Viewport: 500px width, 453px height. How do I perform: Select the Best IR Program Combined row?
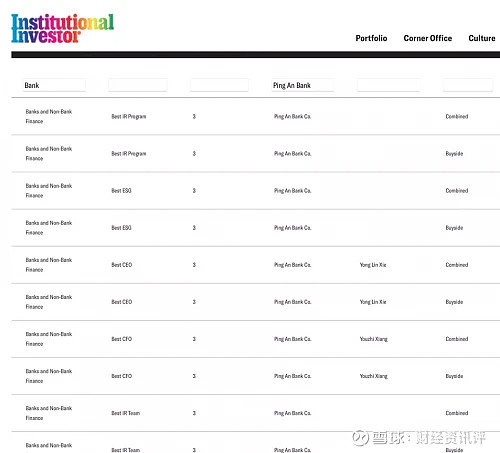(256, 116)
